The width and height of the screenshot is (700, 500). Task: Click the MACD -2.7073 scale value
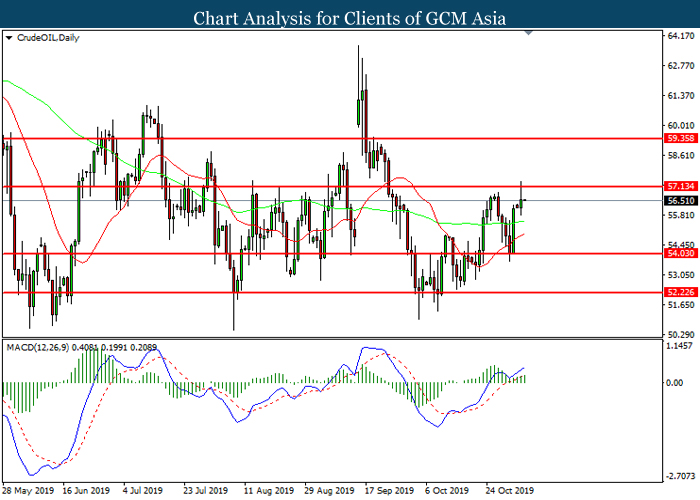681,476
